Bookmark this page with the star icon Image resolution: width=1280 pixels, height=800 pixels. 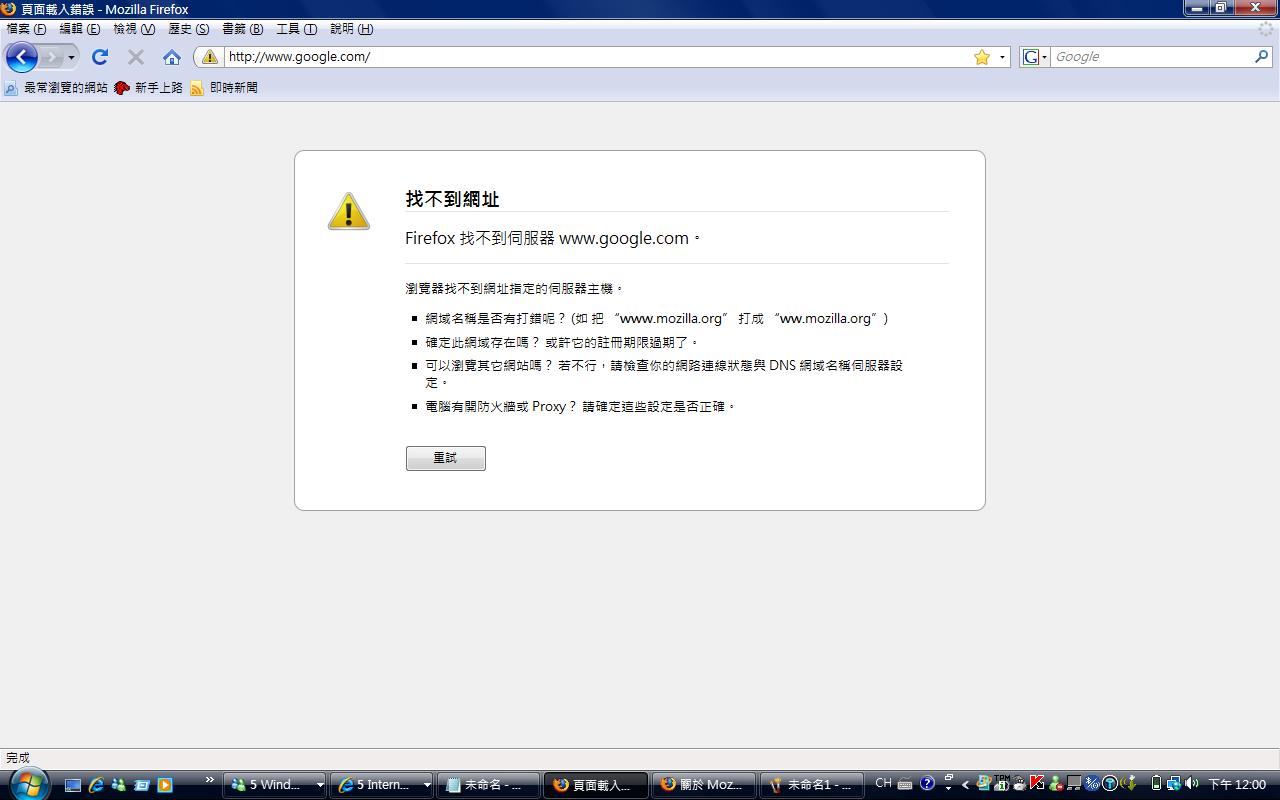[982, 57]
